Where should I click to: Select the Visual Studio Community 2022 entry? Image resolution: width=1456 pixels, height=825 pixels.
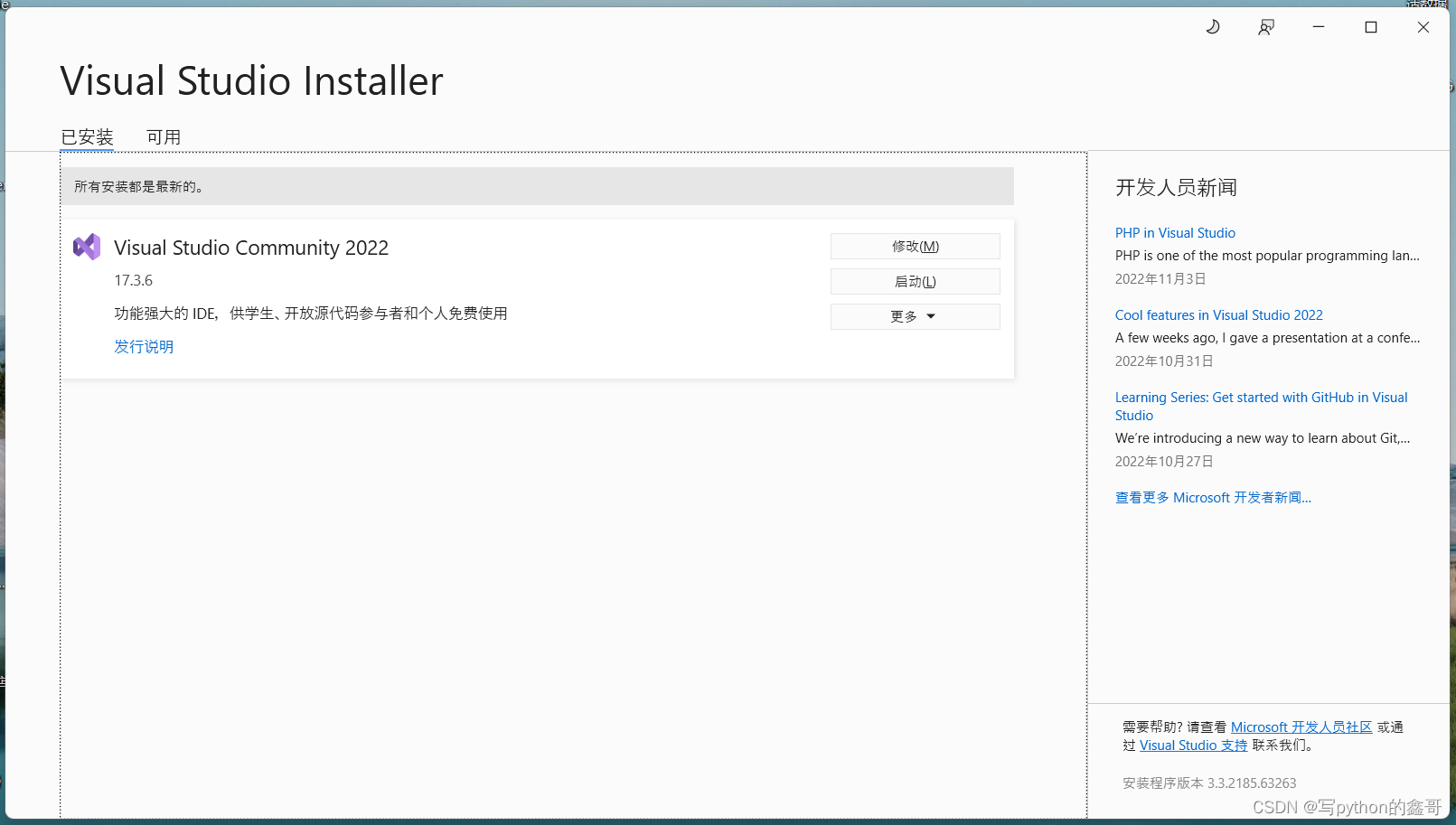coord(251,247)
